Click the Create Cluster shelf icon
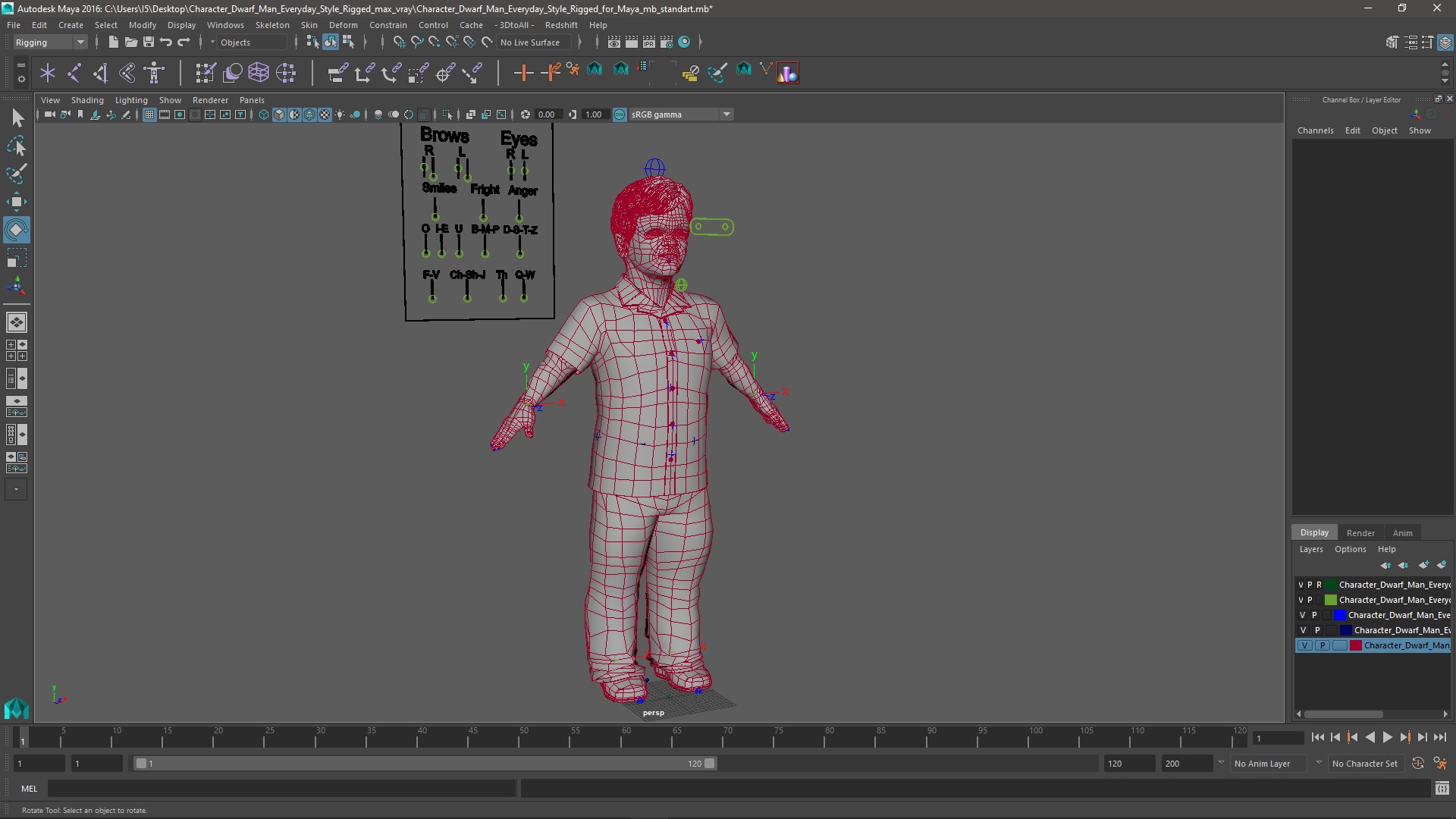This screenshot has width=1456, height=819. [x=286, y=73]
